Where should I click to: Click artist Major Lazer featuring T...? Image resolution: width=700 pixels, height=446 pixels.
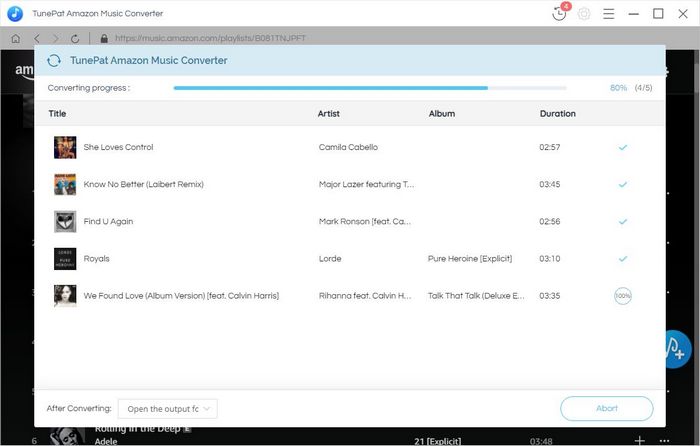point(367,184)
